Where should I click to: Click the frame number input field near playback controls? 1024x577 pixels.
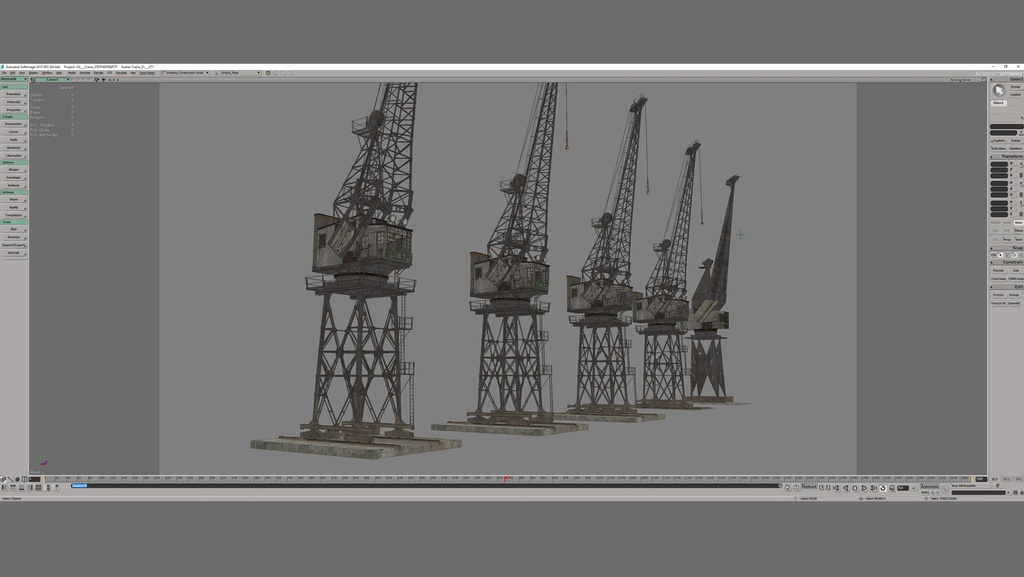click(903, 487)
